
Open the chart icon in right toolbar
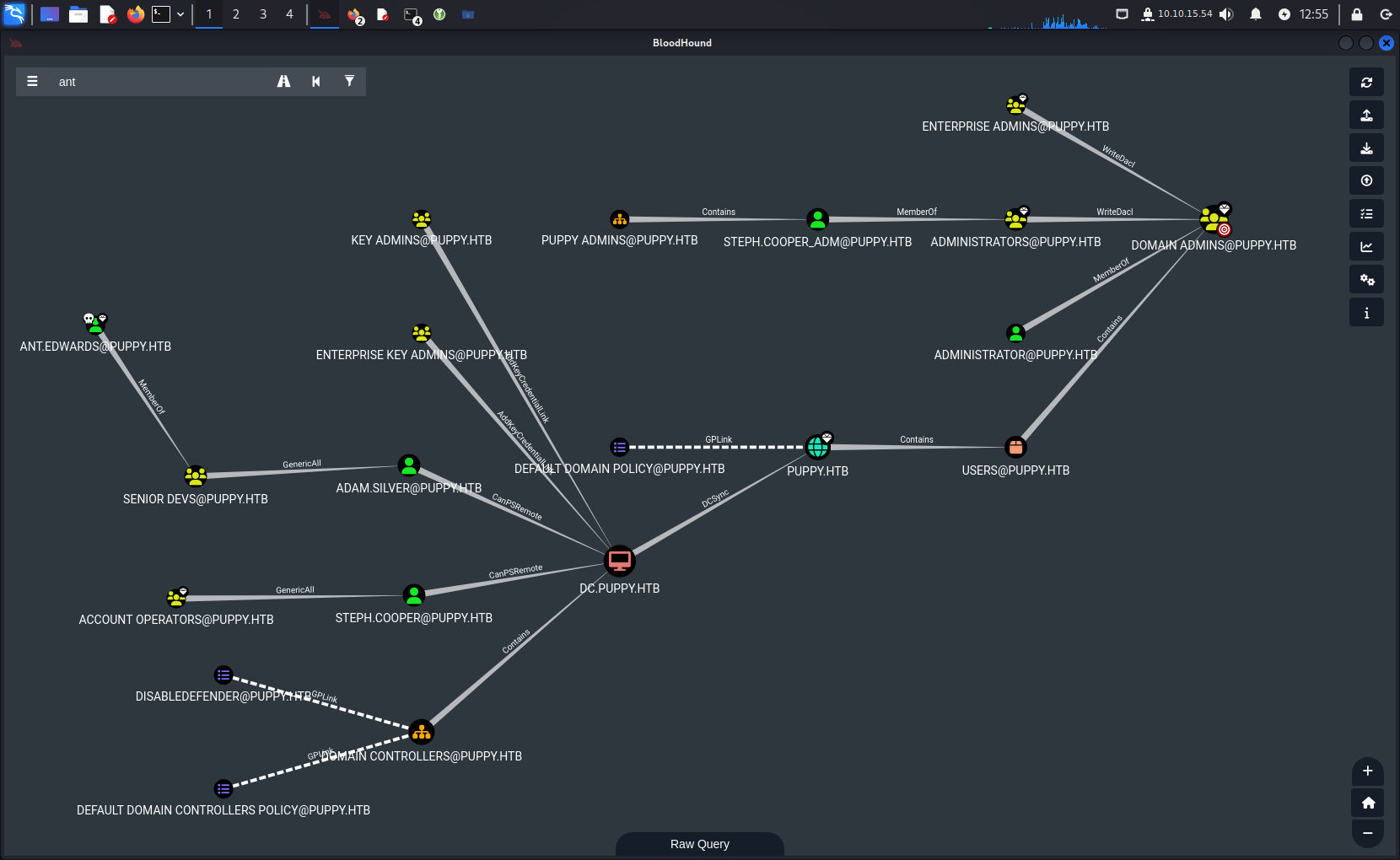(1366, 247)
